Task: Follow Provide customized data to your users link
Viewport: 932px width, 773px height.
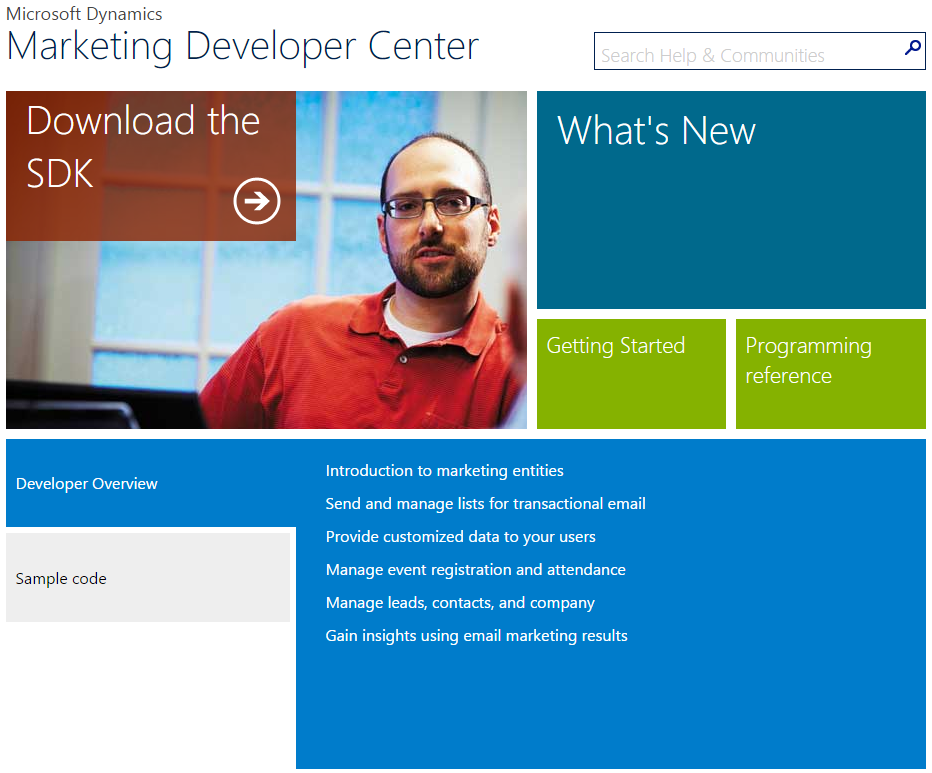Action: (460, 536)
